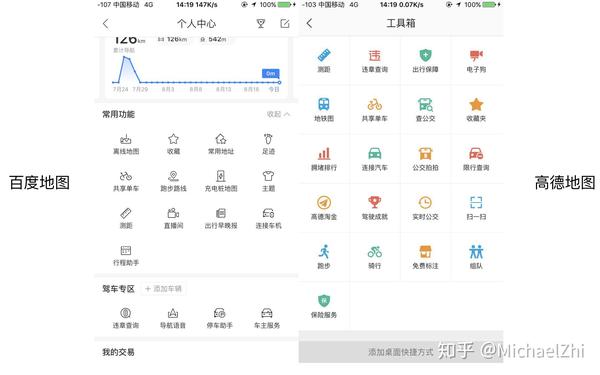Open 连接车机 icon
The image size is (600, 375).
point(268,218)
